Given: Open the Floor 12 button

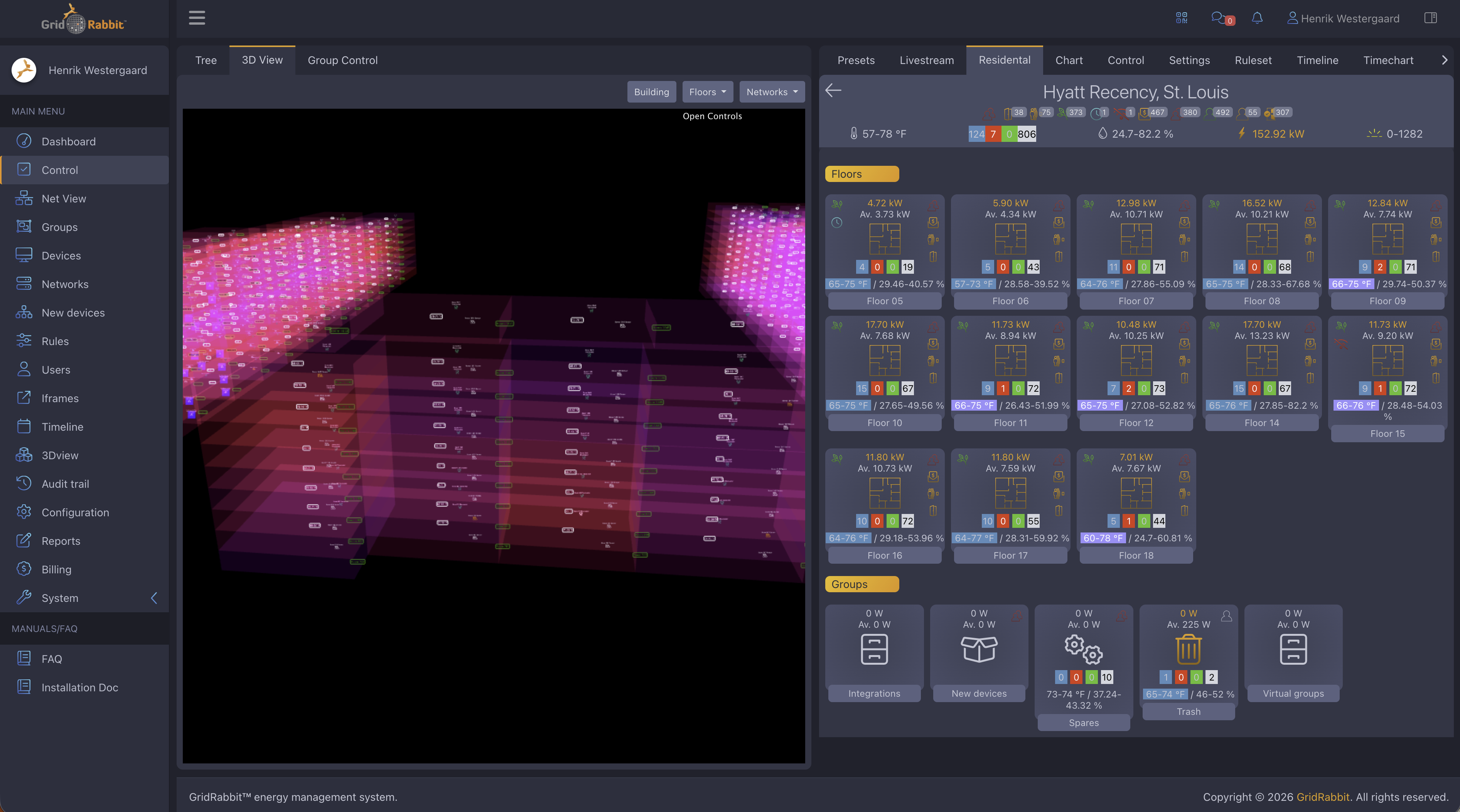Looking at the screenshot, I should [x=1136, y=423].
